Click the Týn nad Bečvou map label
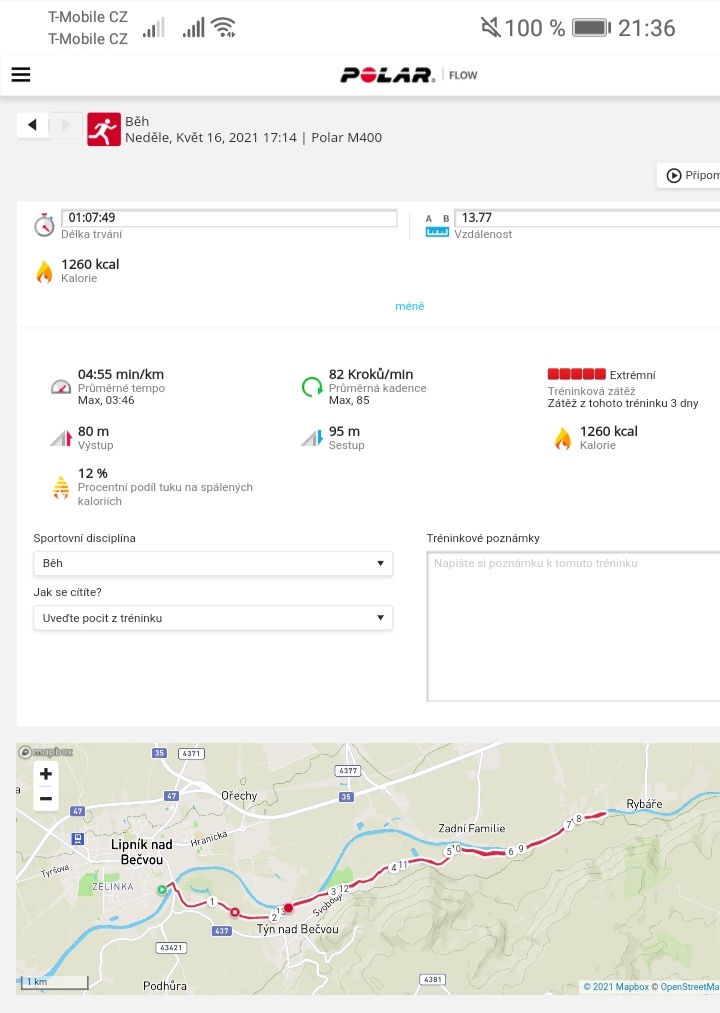The image size is (720, 1013). coord(297,929)
